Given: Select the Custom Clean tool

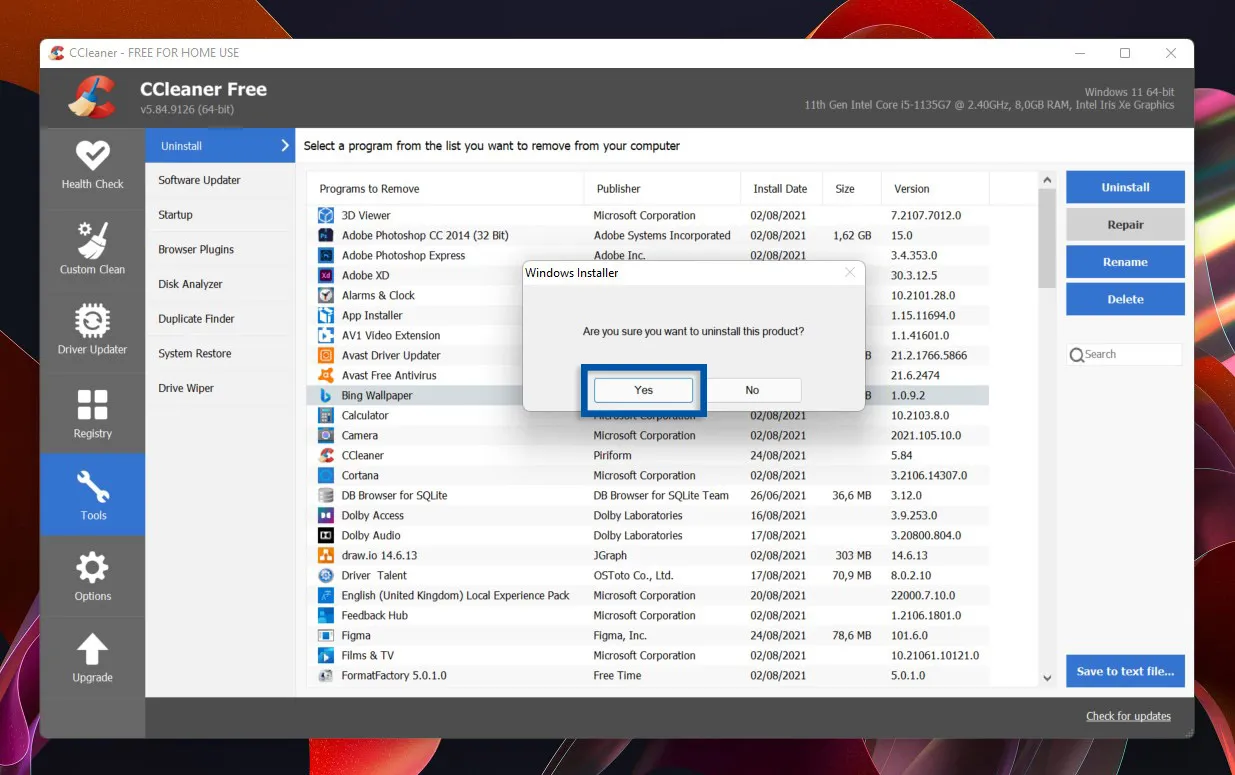Looking at the screenshot, I should point(92,248).
